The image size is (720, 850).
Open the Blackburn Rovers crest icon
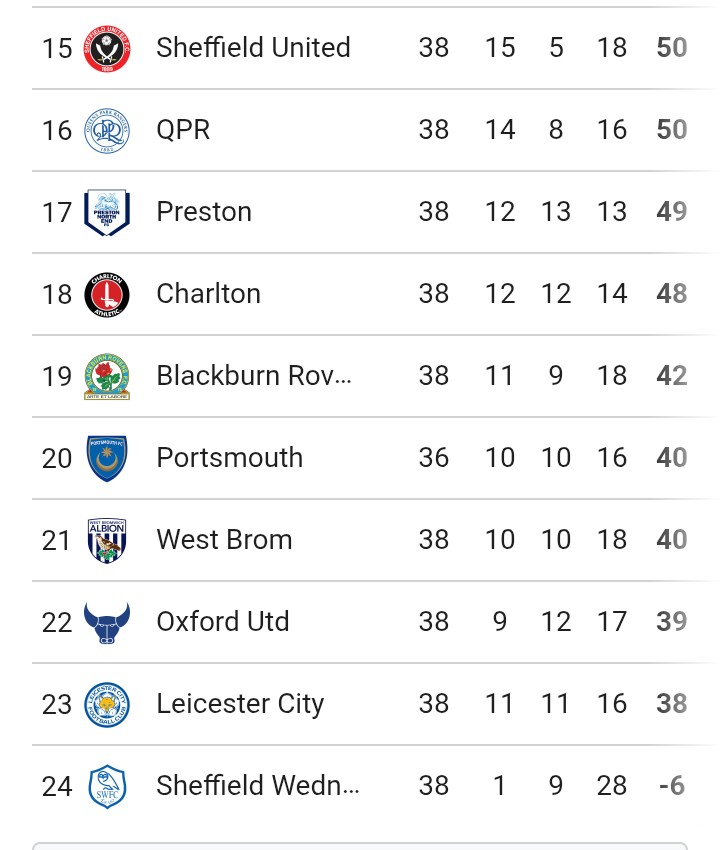[107, 376]
